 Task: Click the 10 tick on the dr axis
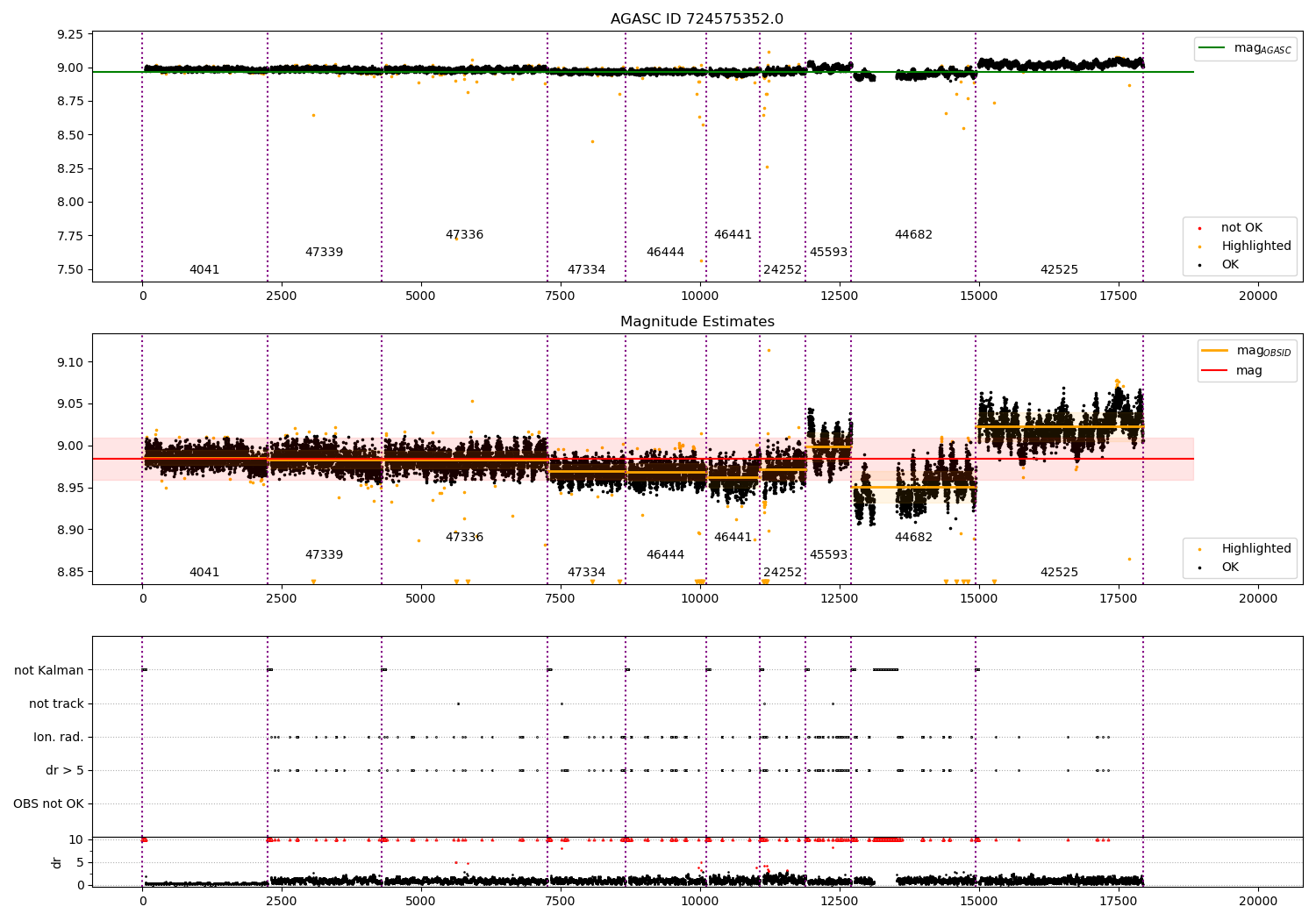click(x=76, y=839)
